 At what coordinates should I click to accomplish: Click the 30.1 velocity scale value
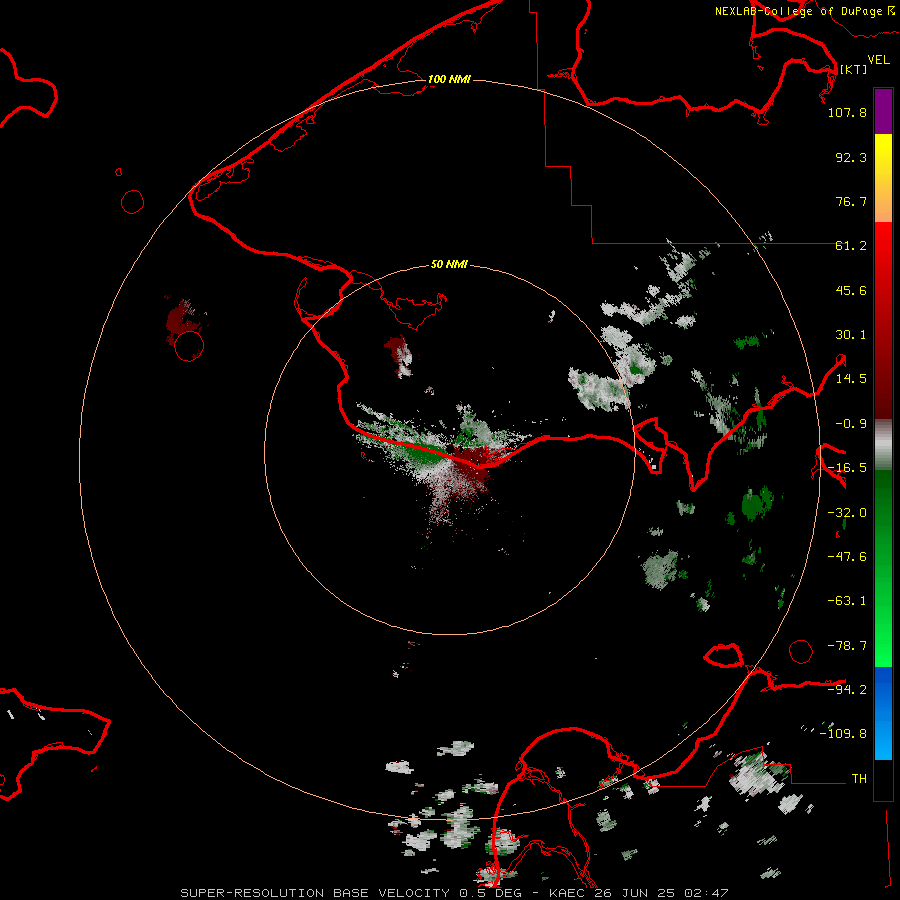pyautogui.click(x=851, y=335)
